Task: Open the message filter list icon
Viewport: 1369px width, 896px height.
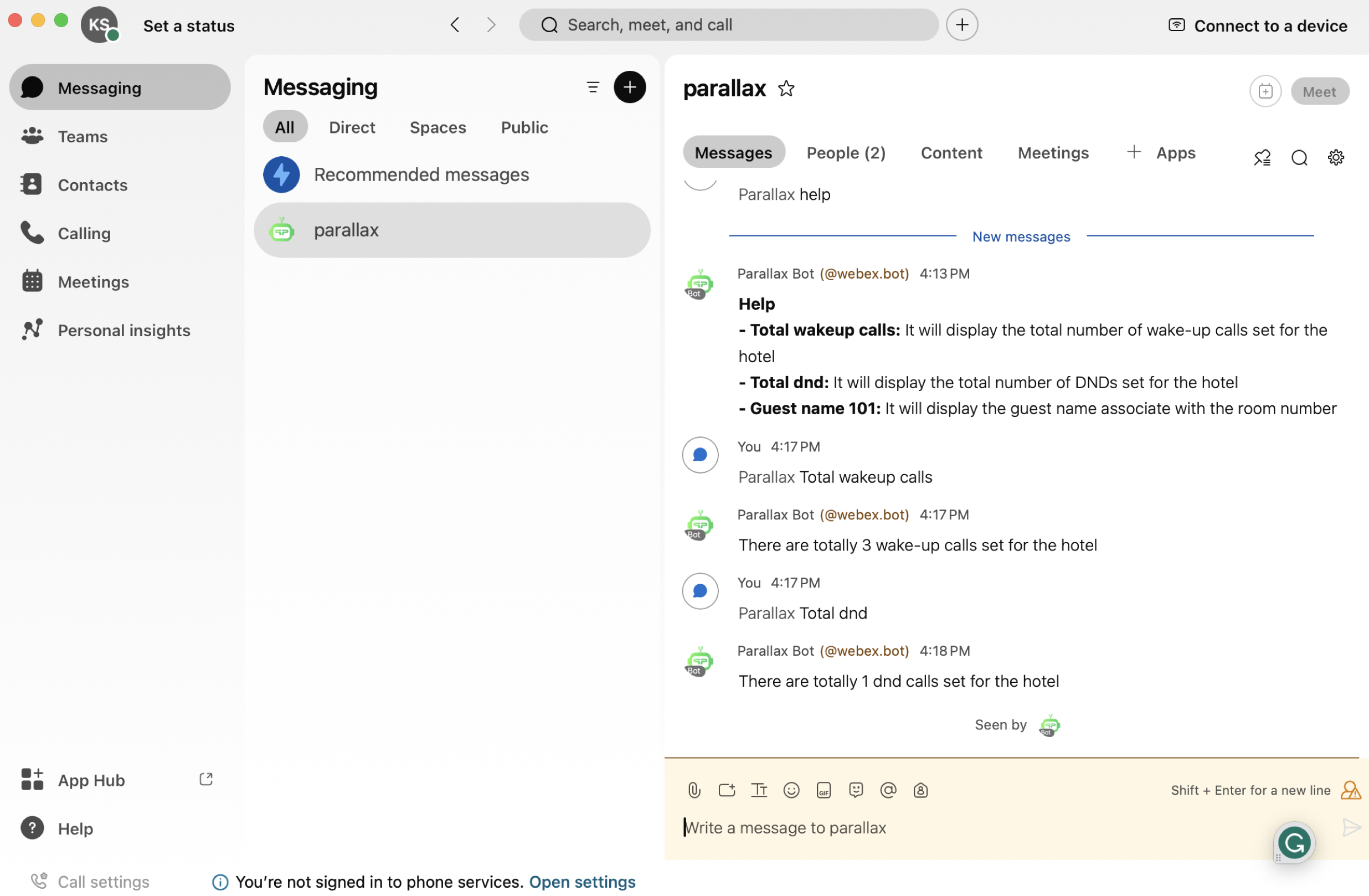Action: tap(593, 87)
